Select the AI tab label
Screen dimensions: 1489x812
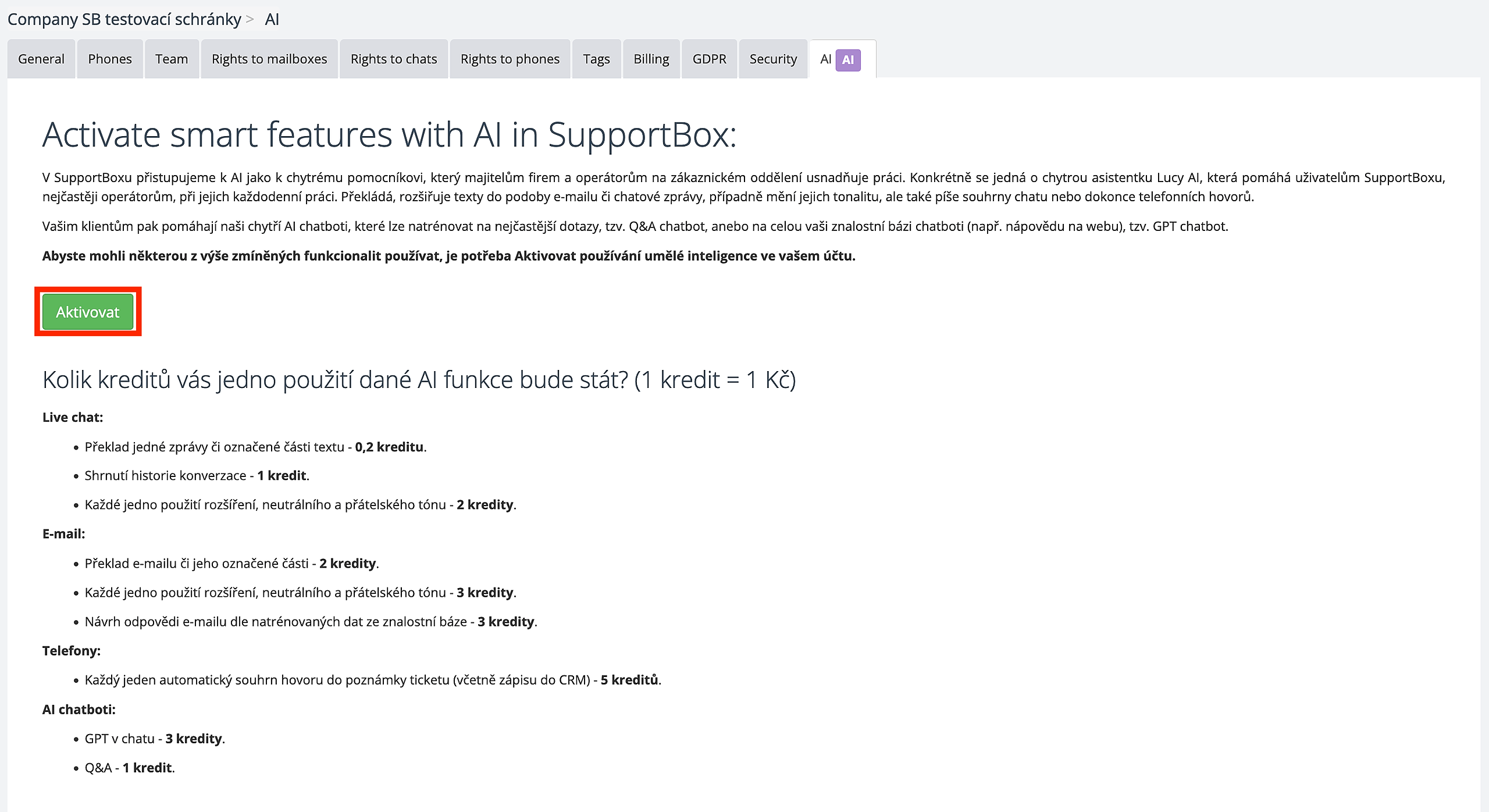pos(825,59)
